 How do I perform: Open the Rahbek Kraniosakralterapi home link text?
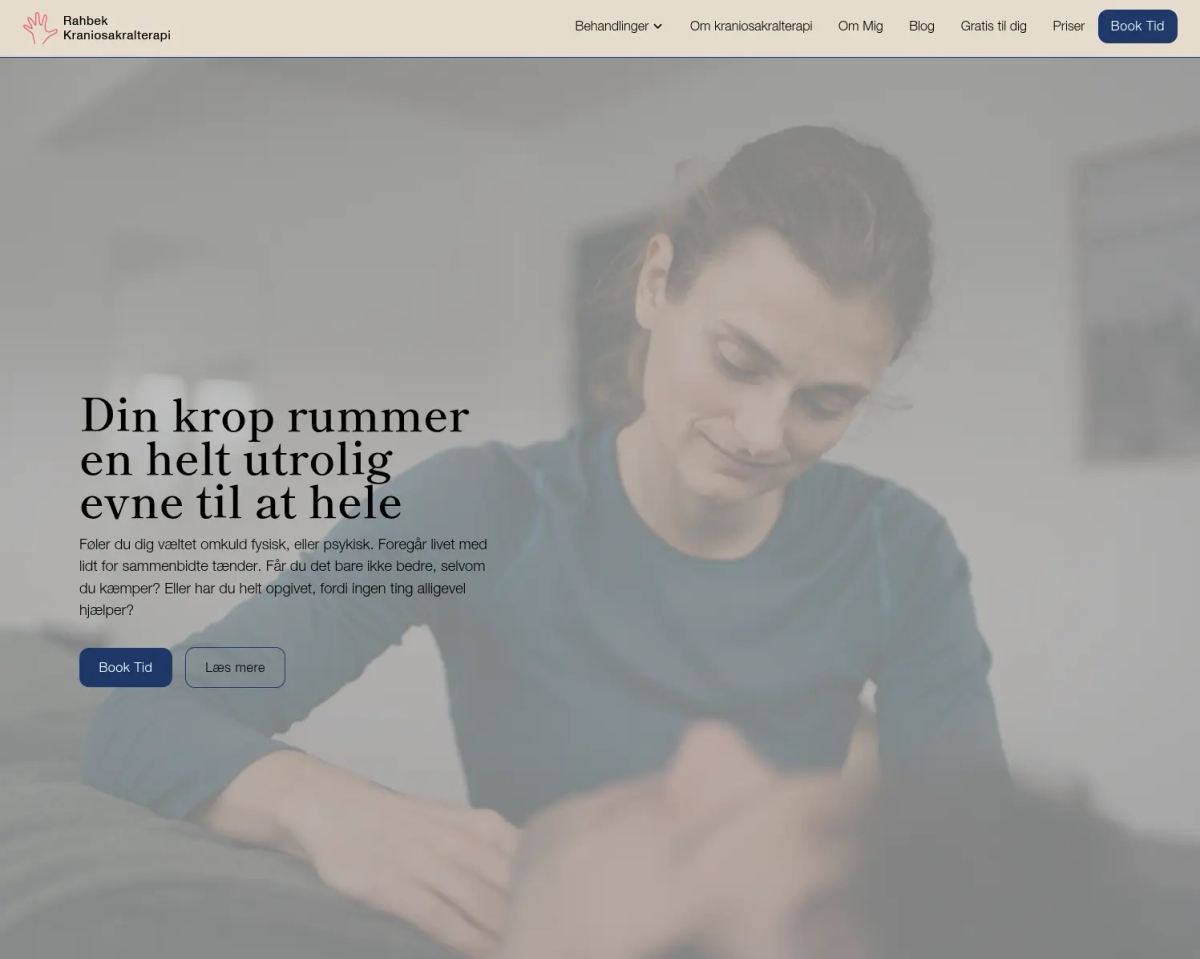click(116, 28)
